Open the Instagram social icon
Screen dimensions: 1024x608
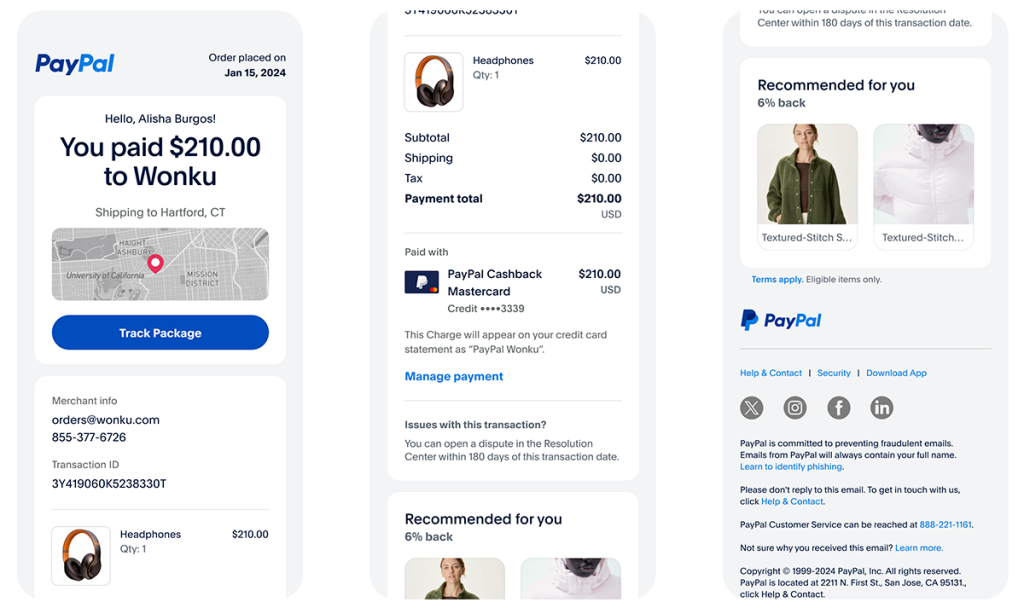click(795, 408)
